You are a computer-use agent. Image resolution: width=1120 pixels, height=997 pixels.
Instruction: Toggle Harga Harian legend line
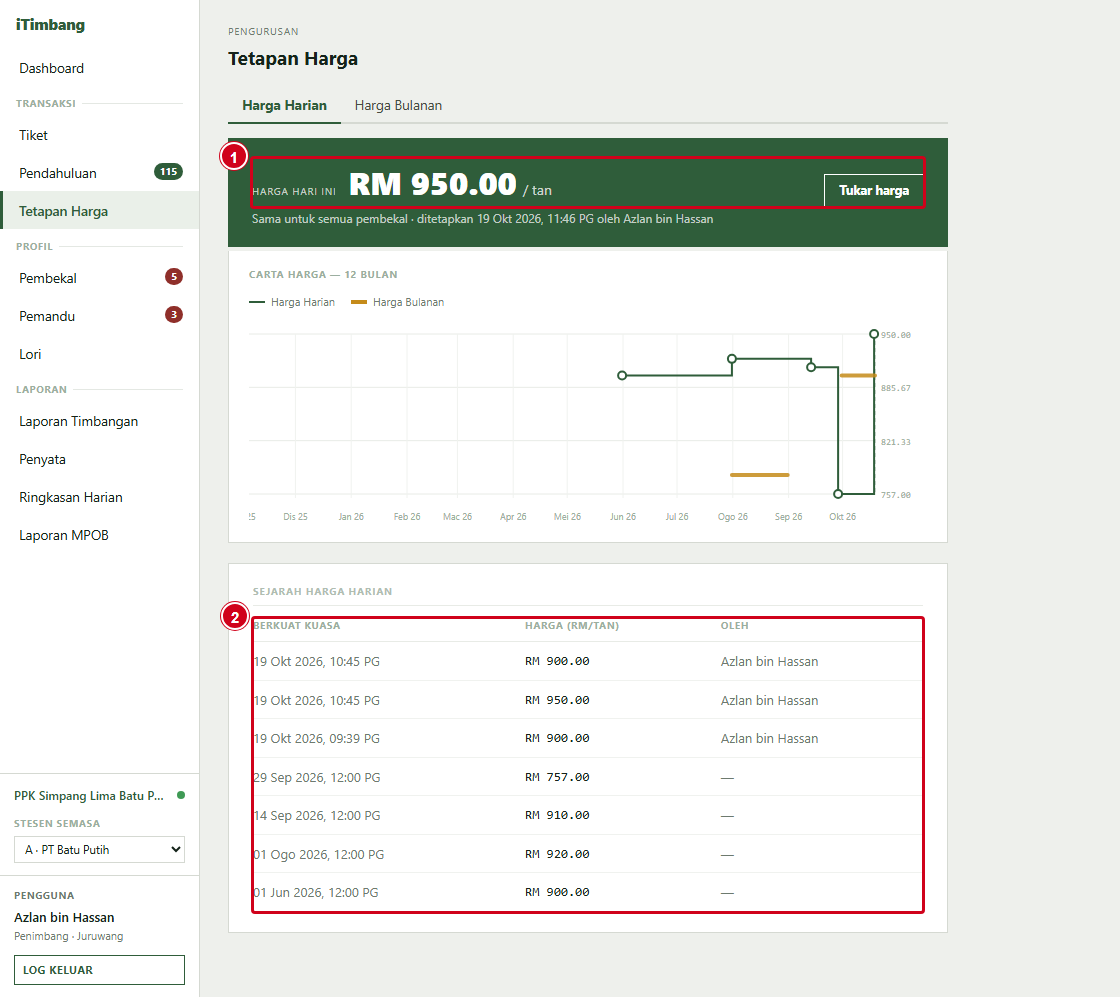coord(256,302)
